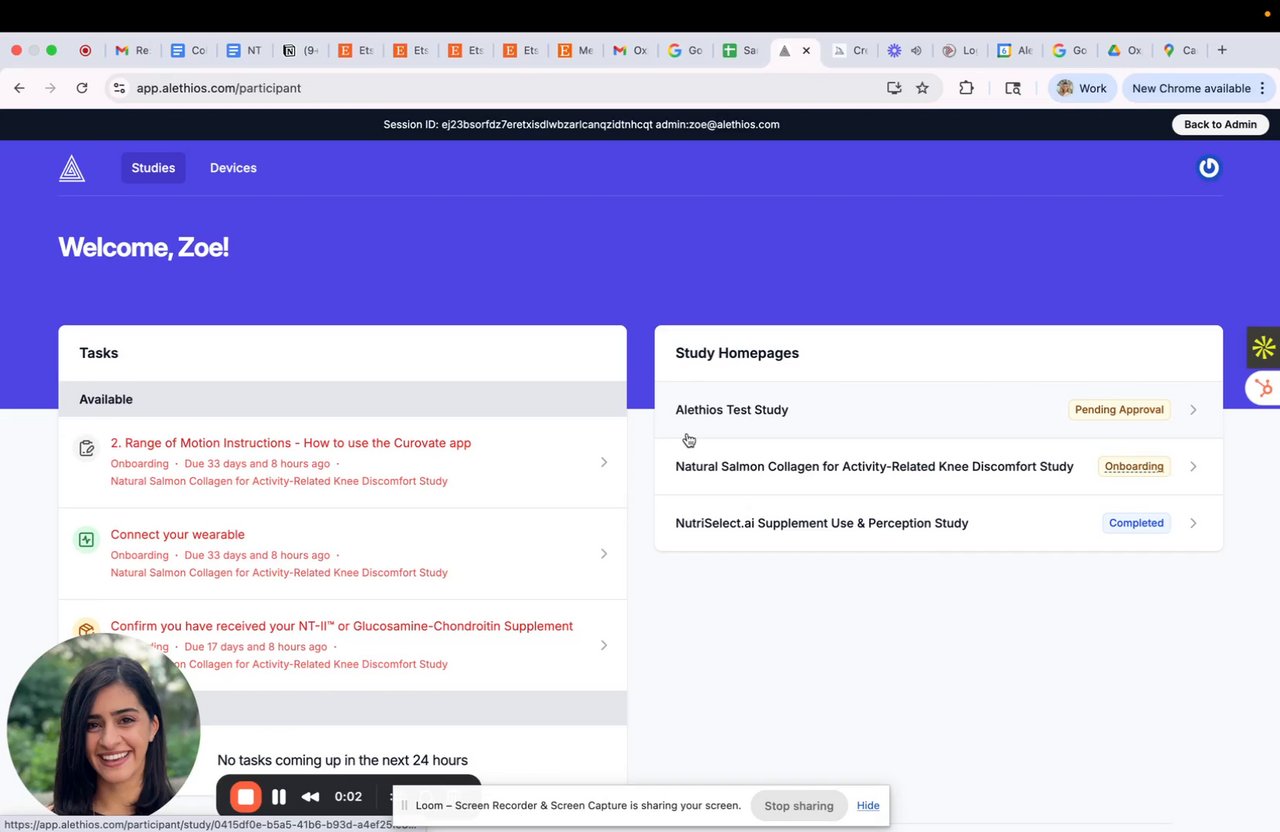The height and width of the screenshot is (832, 1280).
Task: Click the Loom webcam bubble
Action: pyautogui.click(x=103, y=727)
